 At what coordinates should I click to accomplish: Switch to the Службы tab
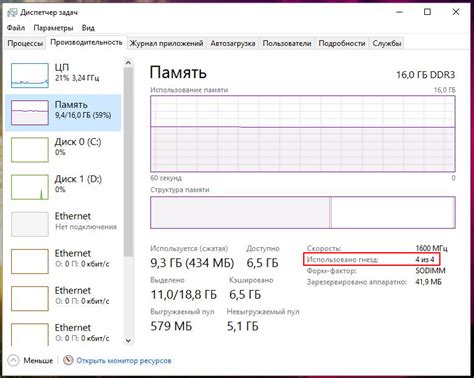pyautogui.click(x=387, y=43)
